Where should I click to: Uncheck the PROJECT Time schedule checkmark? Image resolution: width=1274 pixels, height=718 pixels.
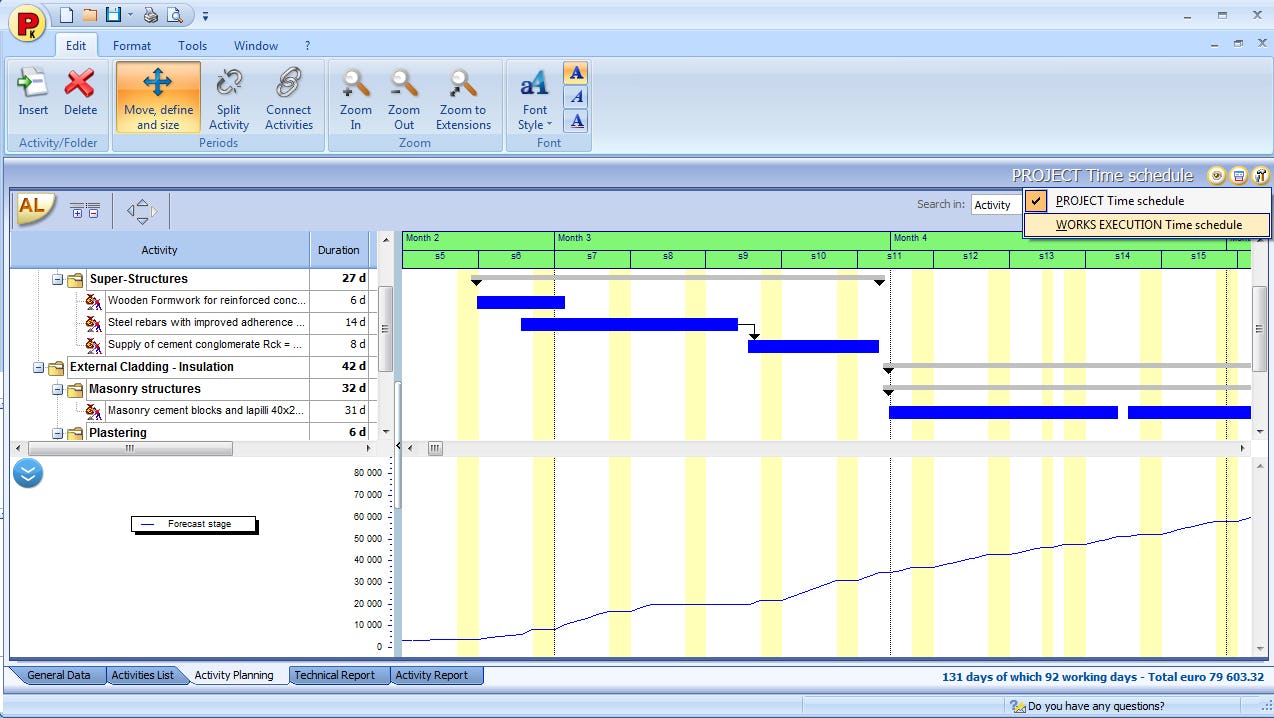[1036, 200]
